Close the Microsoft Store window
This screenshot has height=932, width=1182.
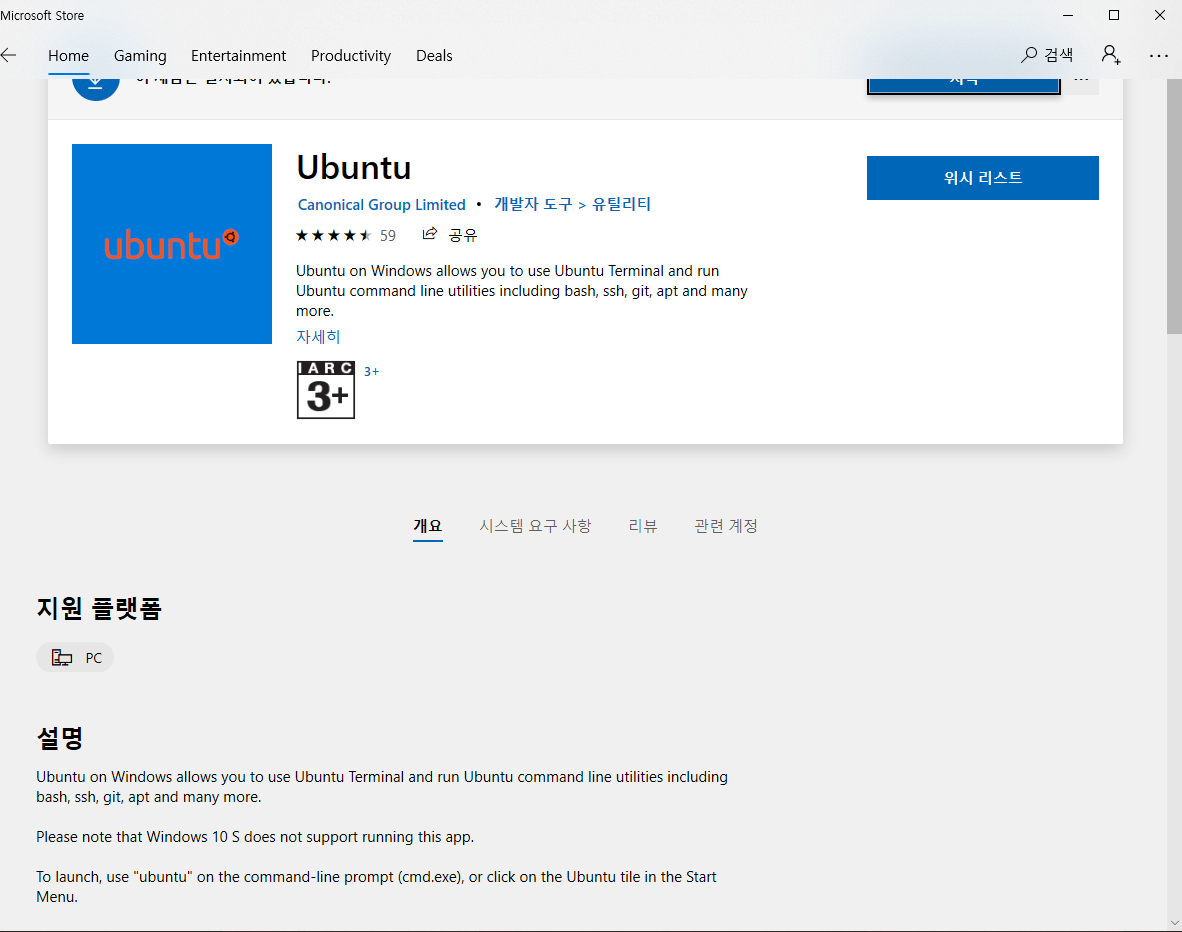click(1160, 15)
